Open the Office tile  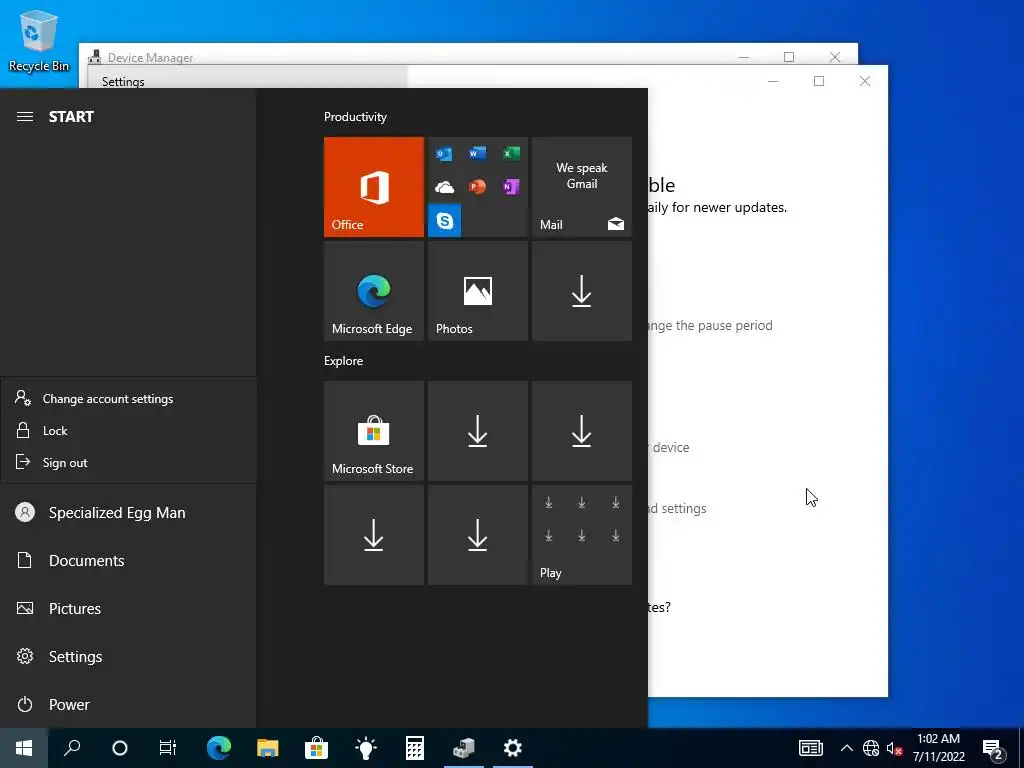coord(374,187)
